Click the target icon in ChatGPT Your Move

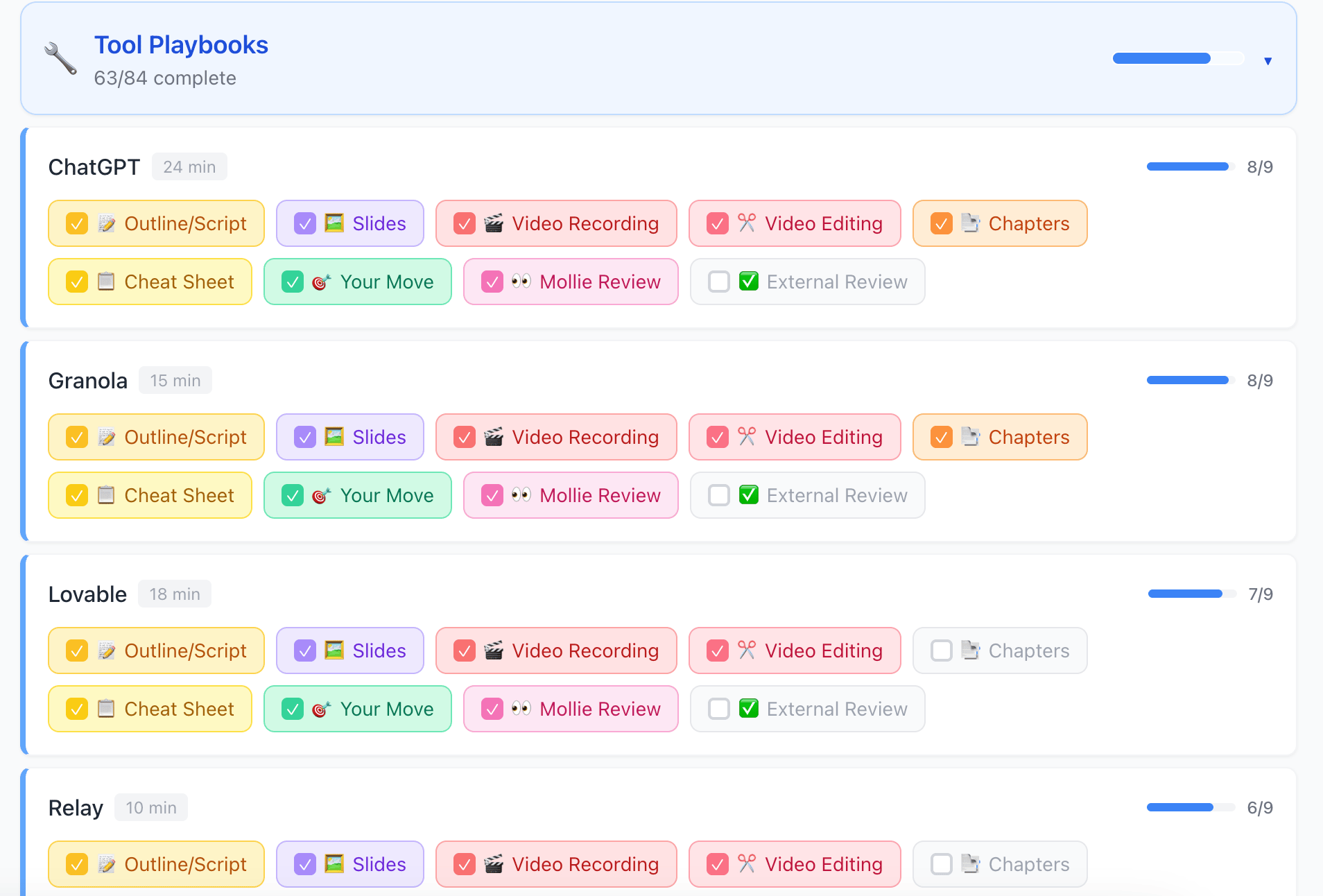pos(322,282)
